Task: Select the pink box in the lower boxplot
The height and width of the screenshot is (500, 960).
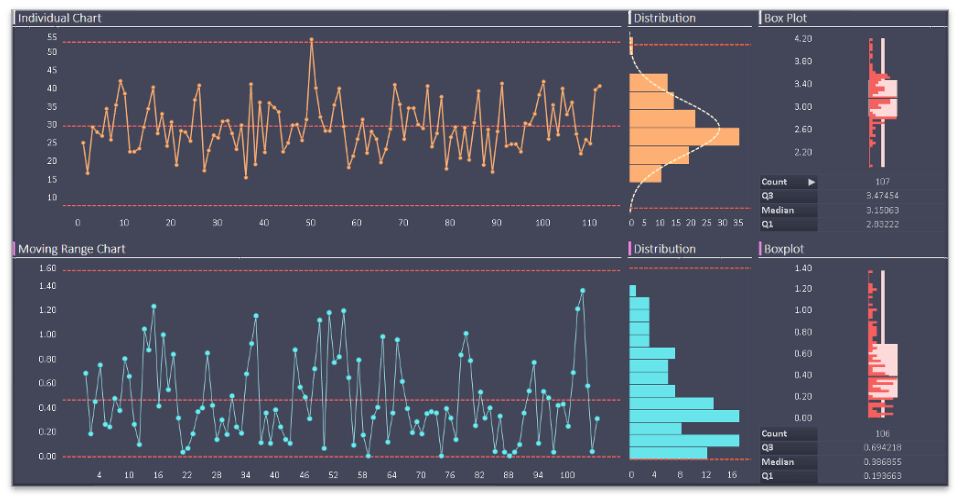Action: click(883, 372)
